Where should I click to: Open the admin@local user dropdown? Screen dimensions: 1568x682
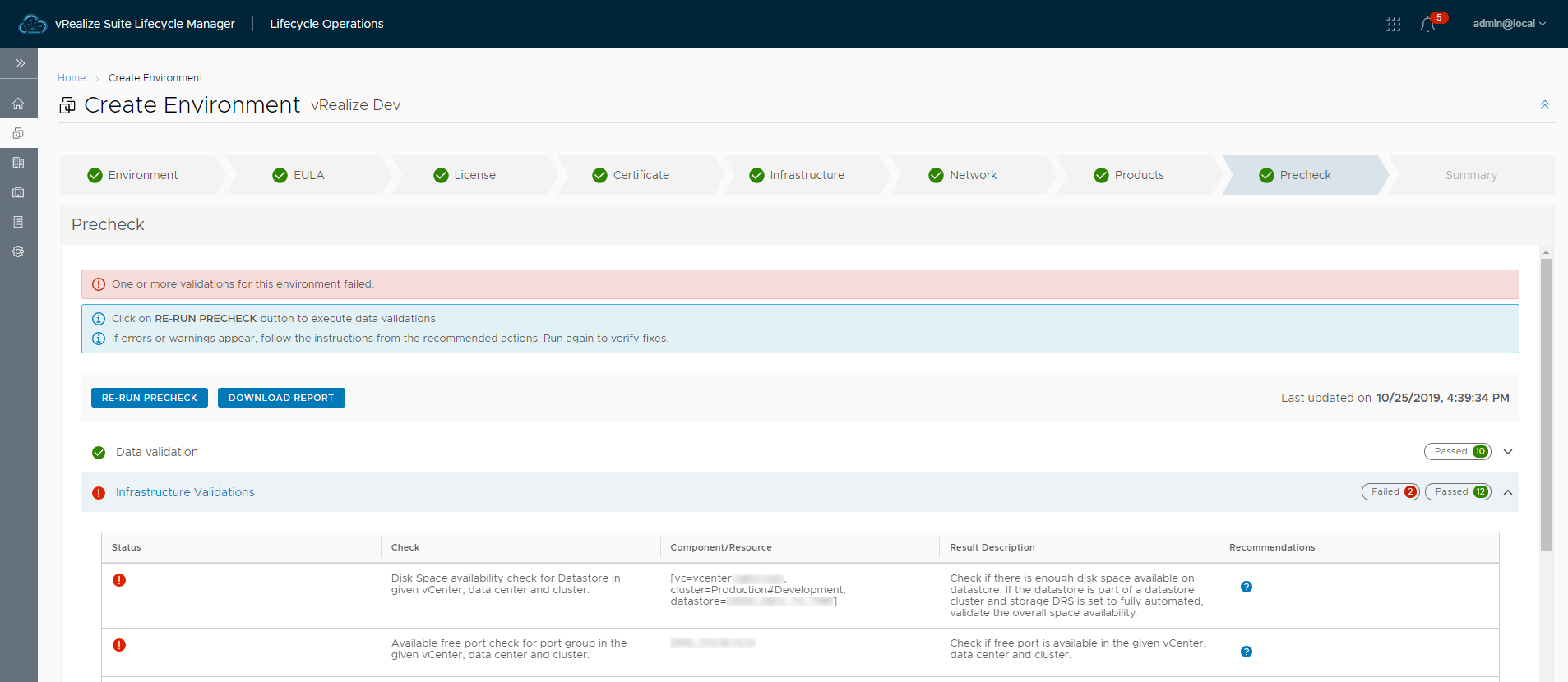pyautogui.click(x=1509, y=24)
